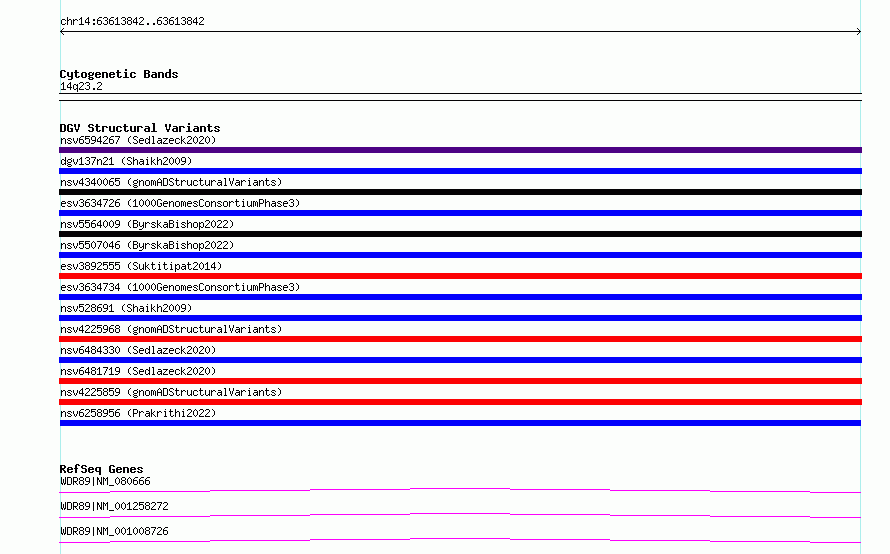Viewport: 890px width, 554px height.
Task: Click the black nsv5564009 variant bar
Action: (460, 234)
